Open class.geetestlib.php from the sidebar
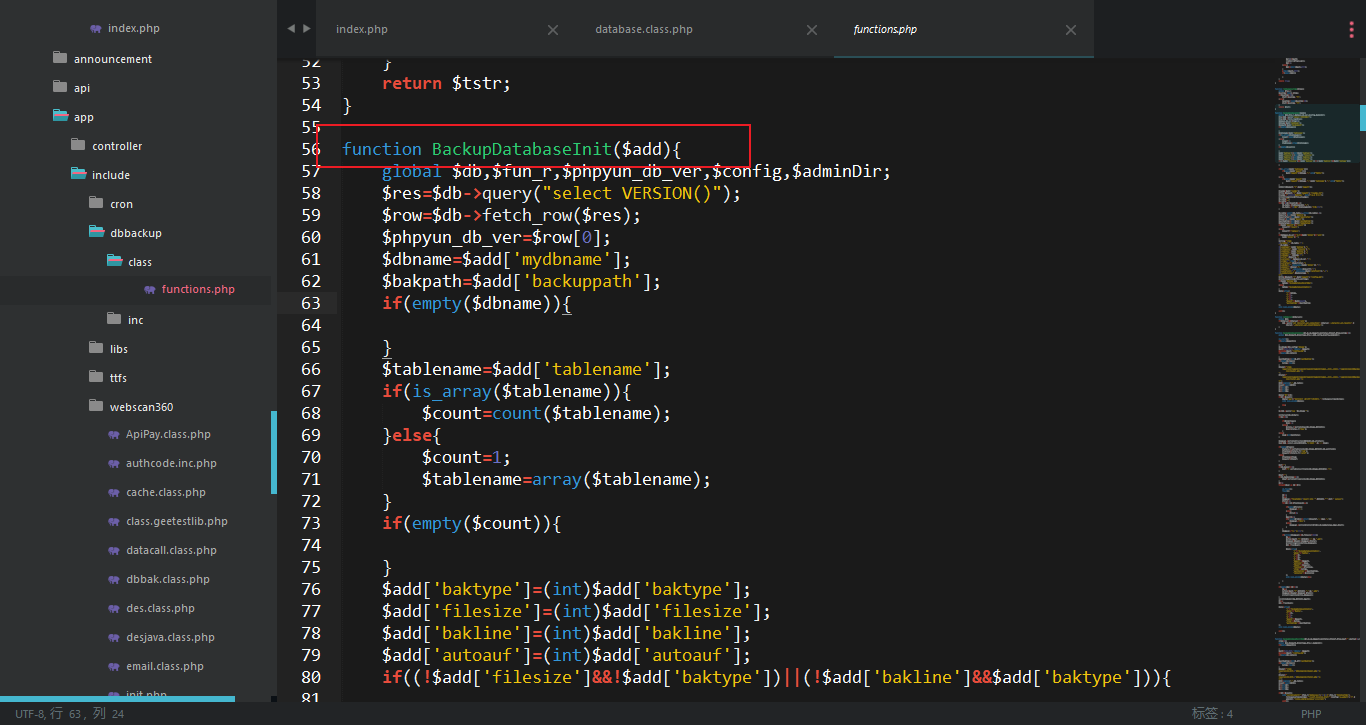Viewport: 1366px width, 725px height. (177, 522)
